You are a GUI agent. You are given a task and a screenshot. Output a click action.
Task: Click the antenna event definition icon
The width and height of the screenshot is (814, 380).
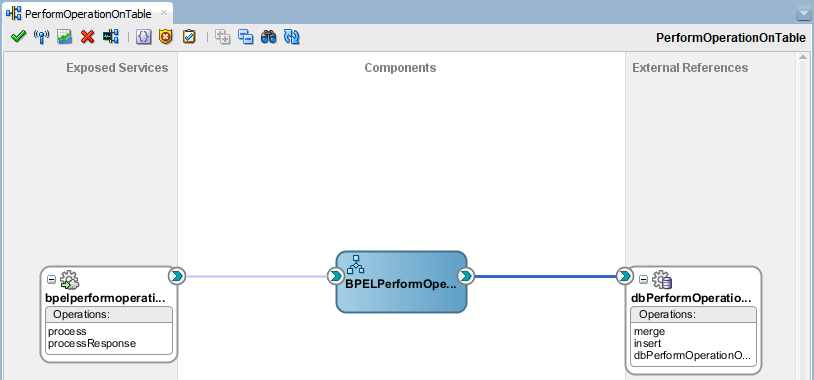[x=42, y=37]
